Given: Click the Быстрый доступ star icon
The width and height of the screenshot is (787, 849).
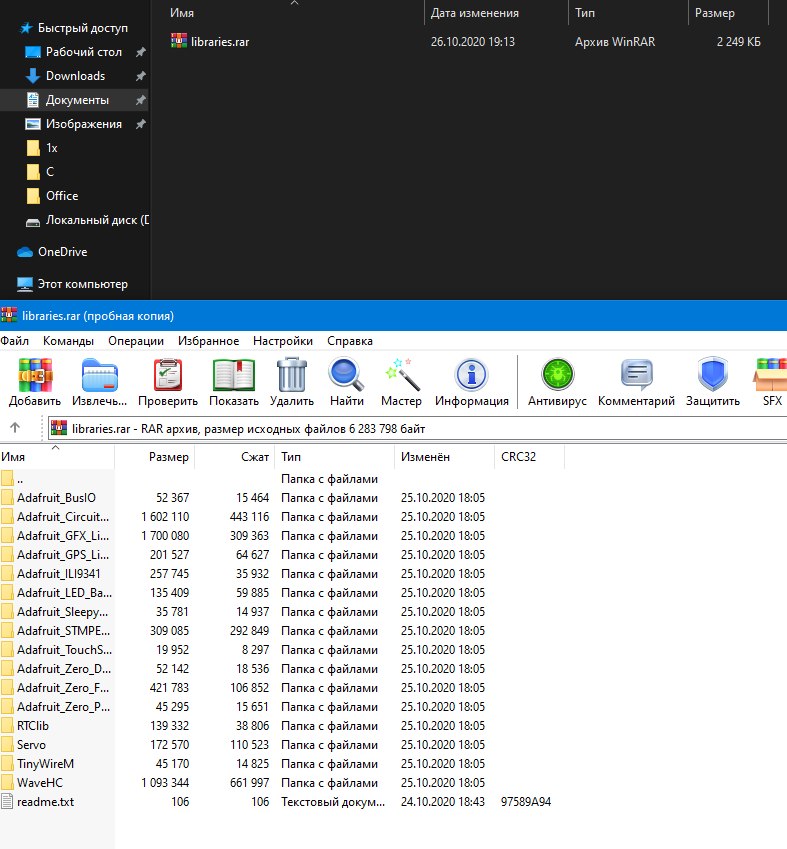Looking at the screenshot, I should (x=25, y=28).
